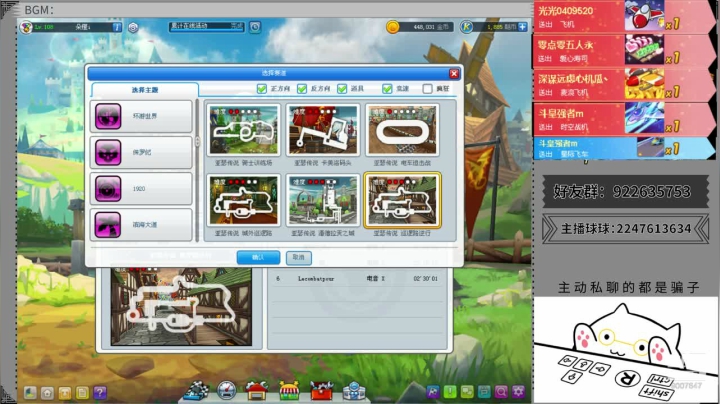
Task: Click the yellow notes icon in bottom-left
Action: pyautogui.click(x=82, y=393)
